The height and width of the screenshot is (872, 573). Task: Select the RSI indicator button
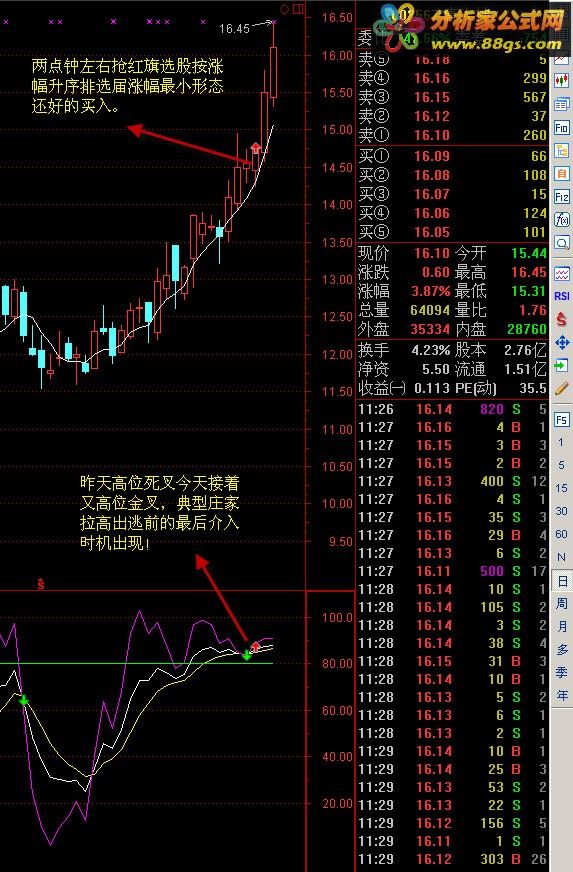(x=561, y=296)
